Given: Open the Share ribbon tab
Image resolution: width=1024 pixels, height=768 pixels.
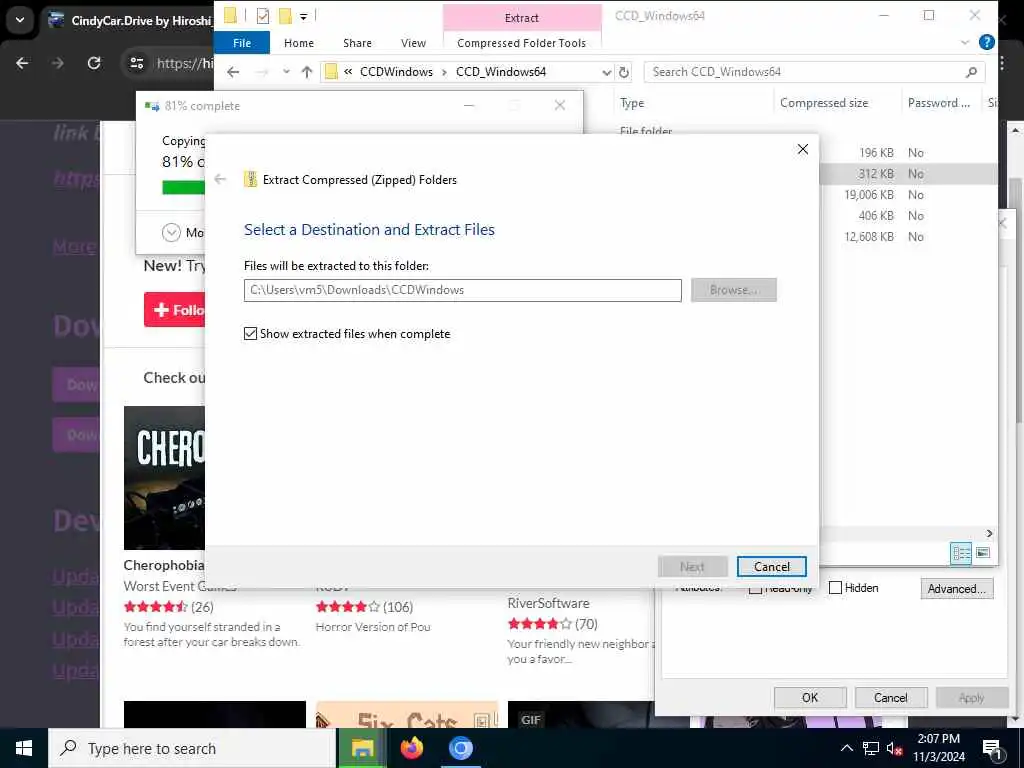Looking at the screenshot, I should click(357, 43).
